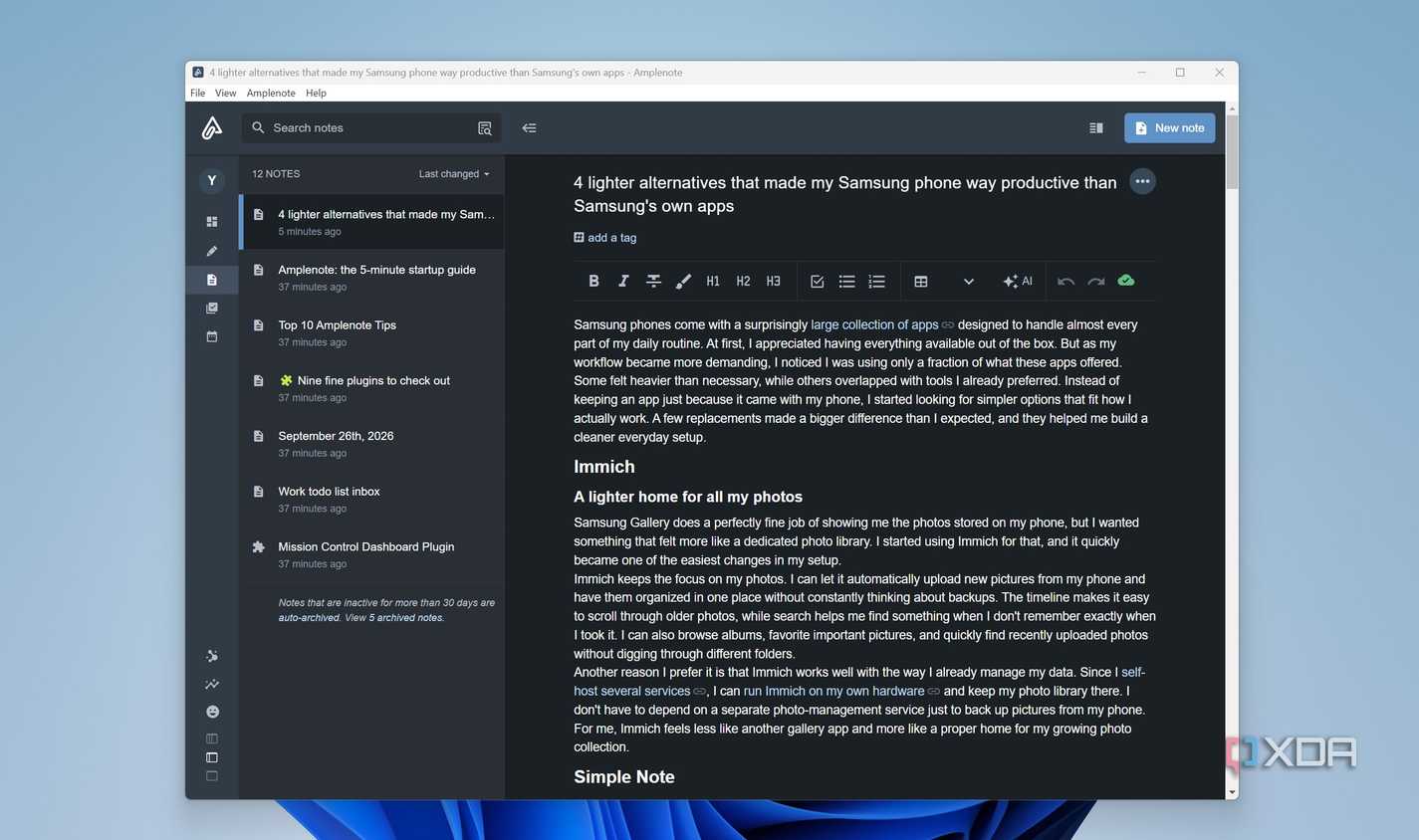The image size is (1419, 840).
Task: Collapse the notes list sidebar arrow
Action: coord(529,128)
